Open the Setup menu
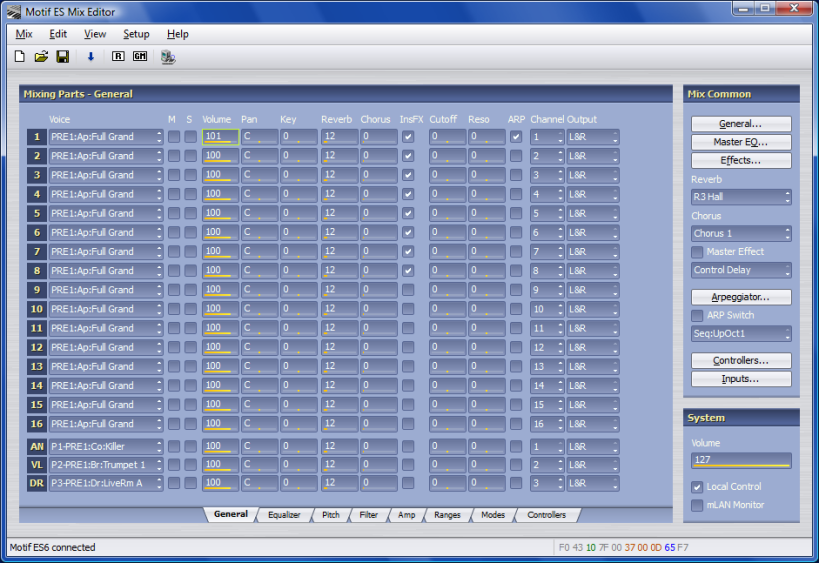 [136, 34]
